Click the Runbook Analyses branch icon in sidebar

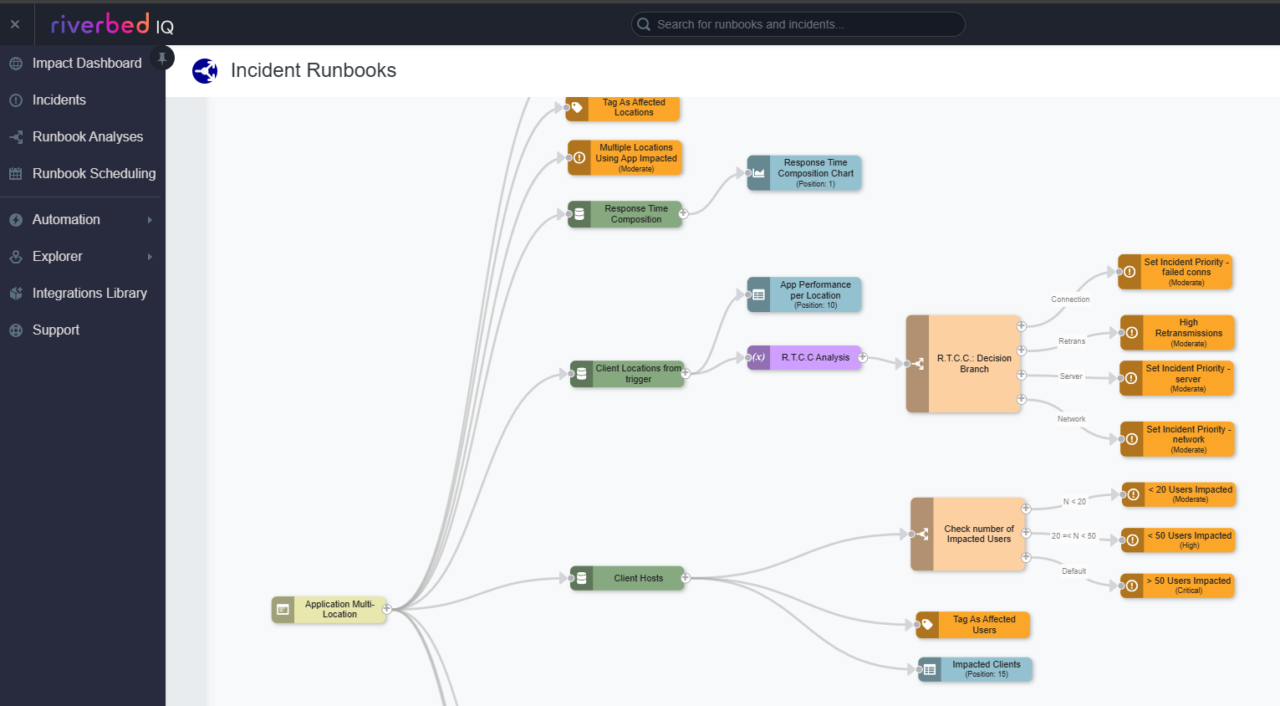(x=15, y=137)
